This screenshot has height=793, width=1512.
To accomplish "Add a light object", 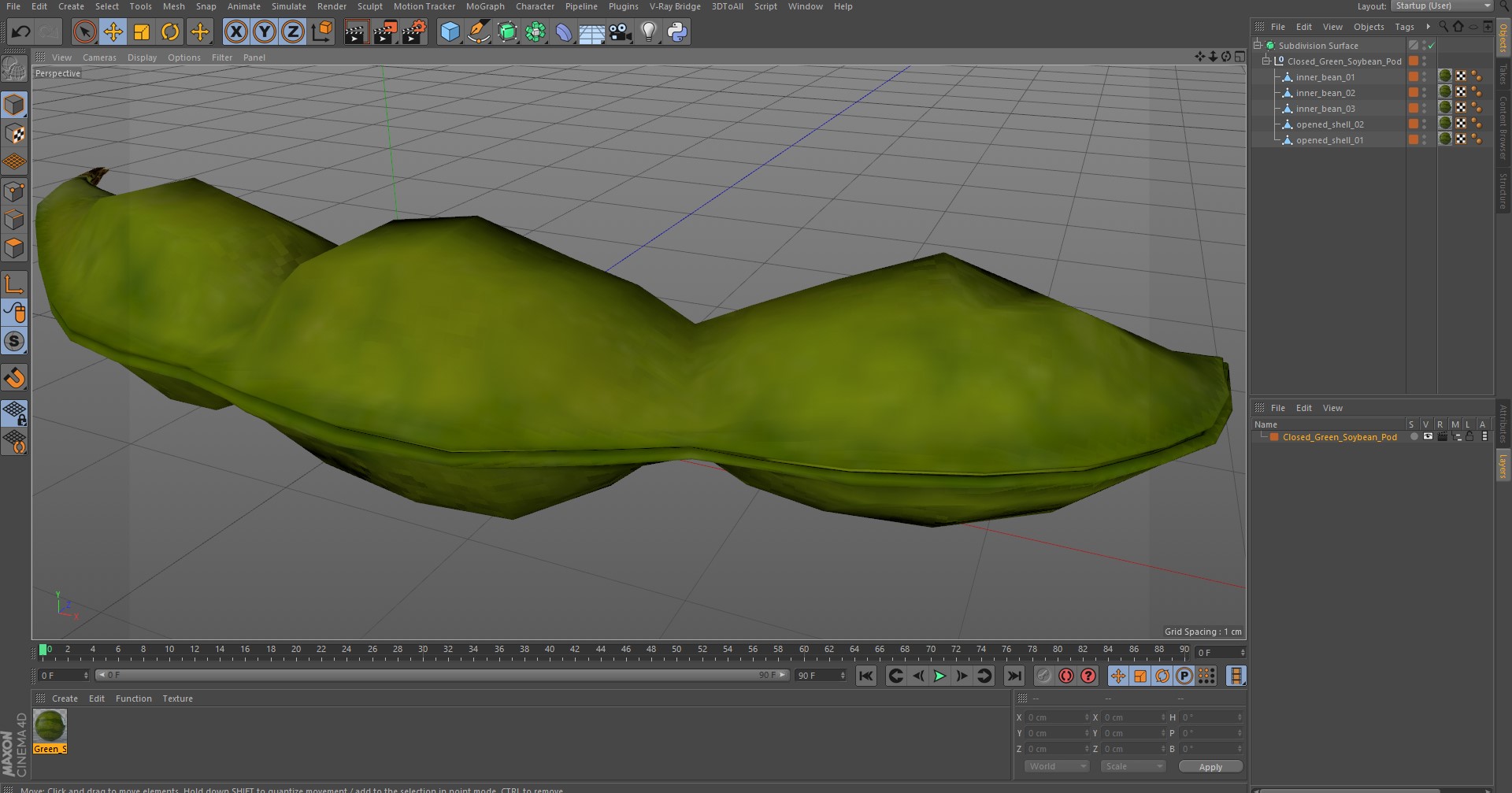I will click(649, 32).
